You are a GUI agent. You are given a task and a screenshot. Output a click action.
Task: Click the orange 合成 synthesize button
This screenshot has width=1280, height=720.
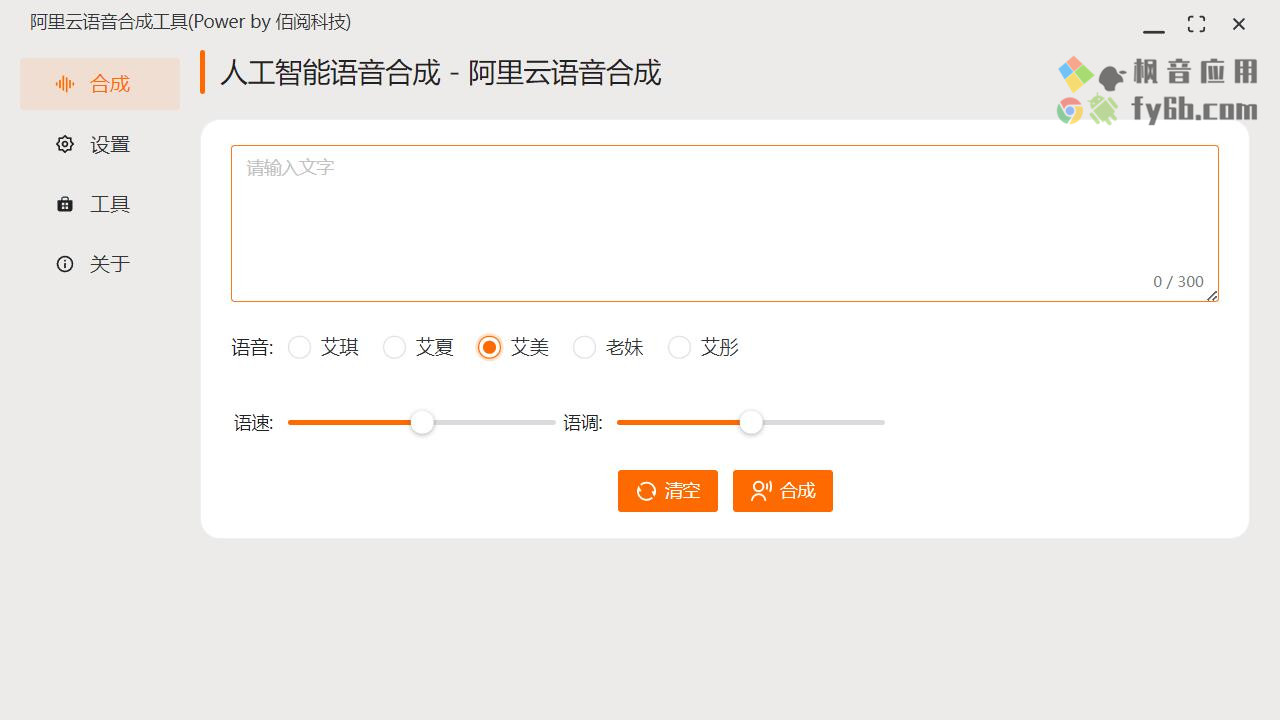tap(783, 491)
